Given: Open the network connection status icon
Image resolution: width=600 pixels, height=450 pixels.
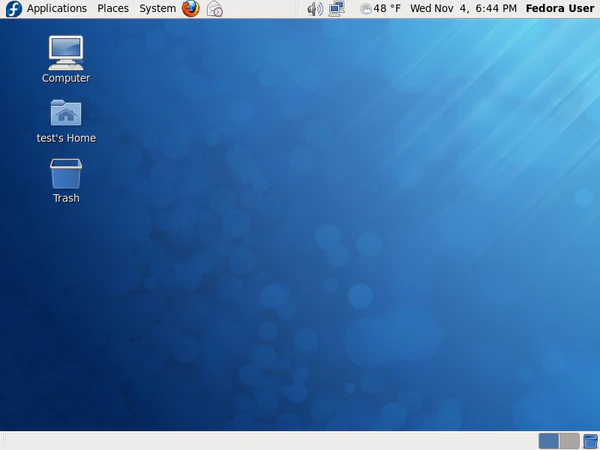Looking at the screenshot, I should [337, 9].
